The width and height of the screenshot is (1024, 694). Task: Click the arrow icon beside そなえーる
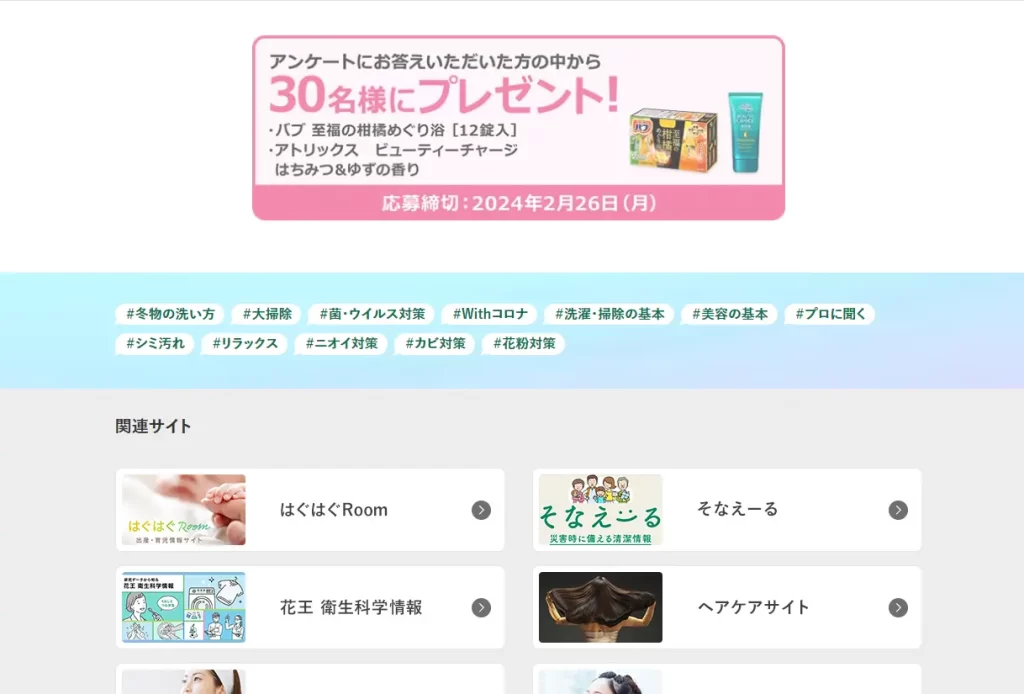click(898, 510)
